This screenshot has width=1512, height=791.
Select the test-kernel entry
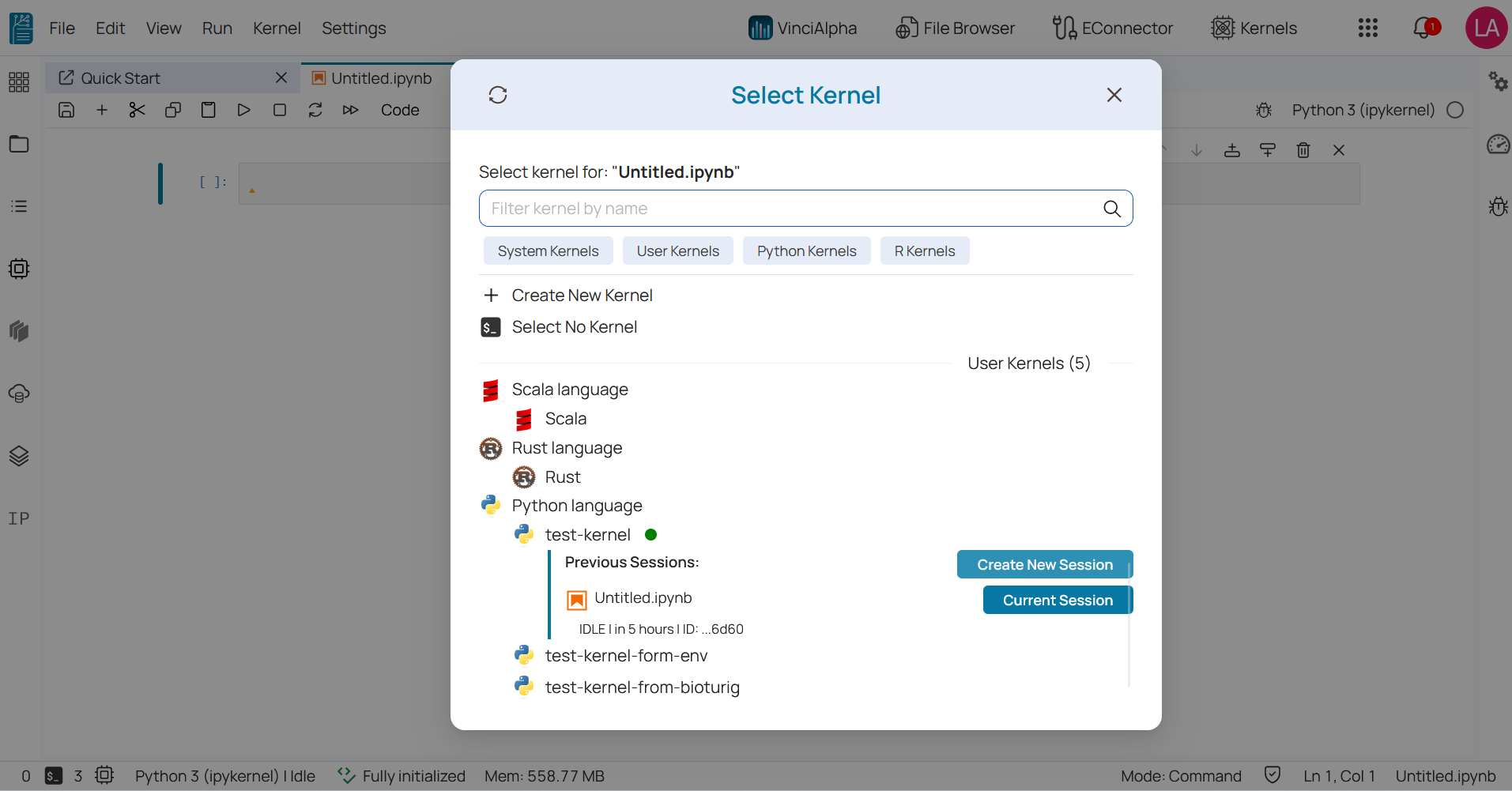coord(587,535)
